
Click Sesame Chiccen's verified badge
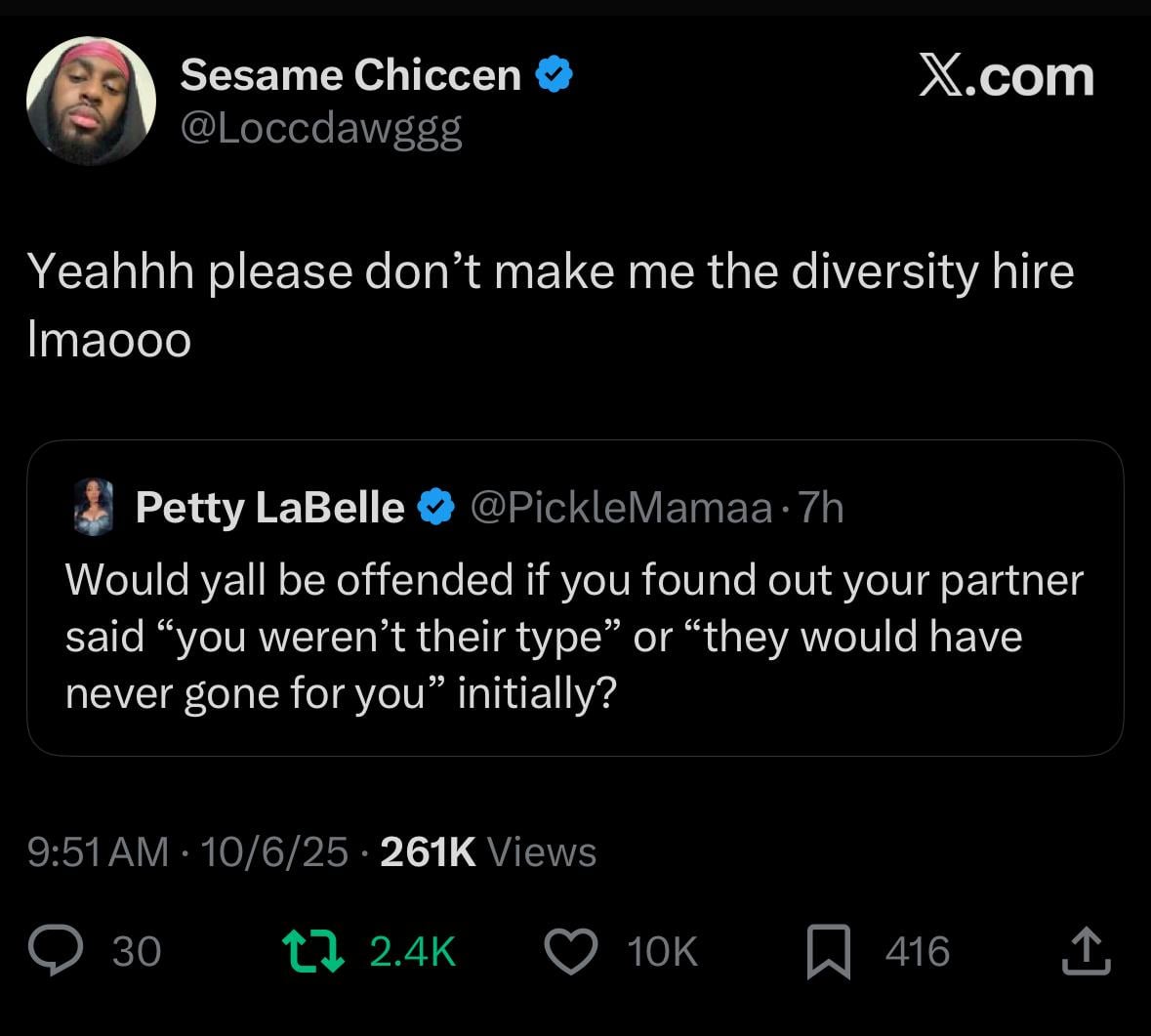(554, 75)
